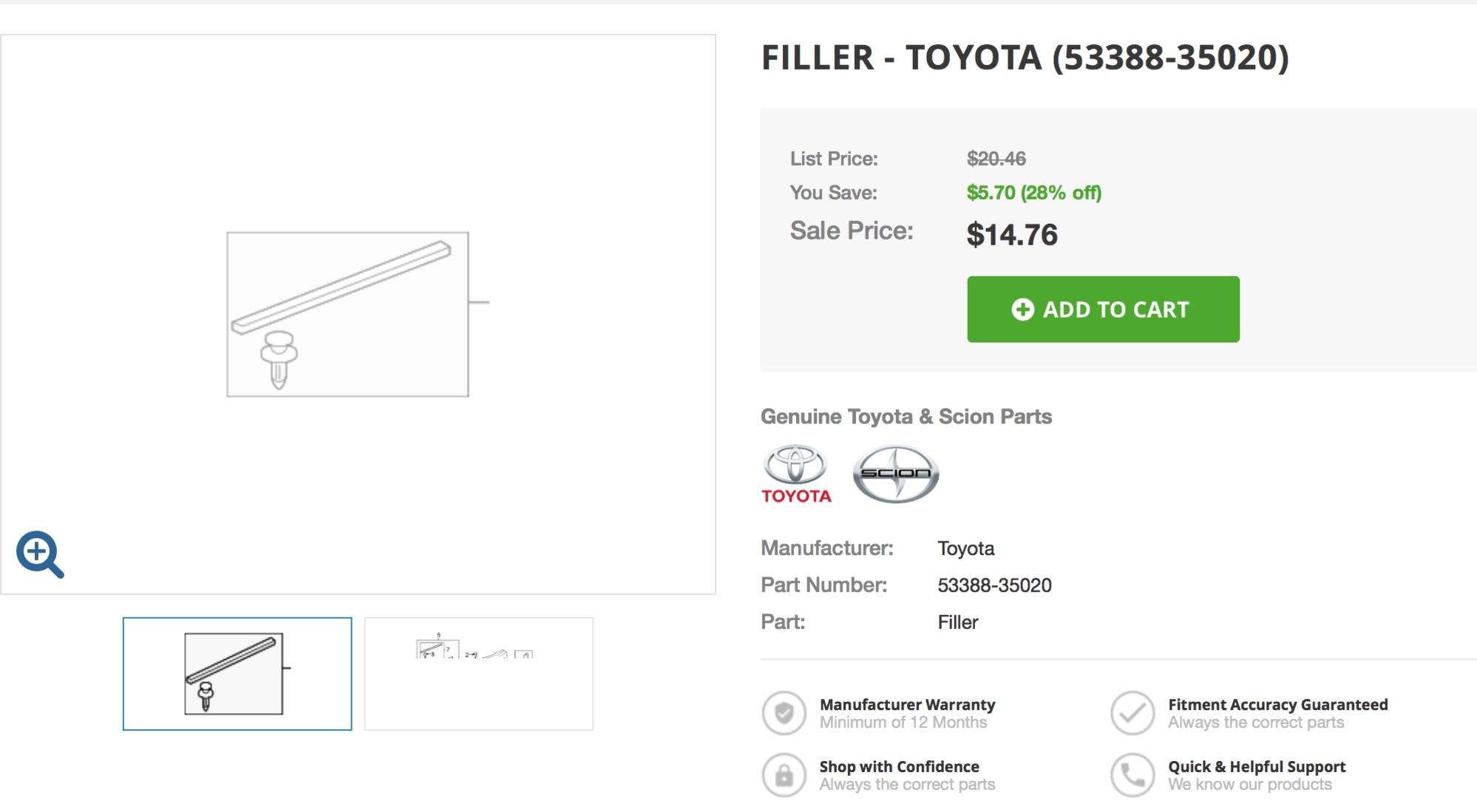Click the Quick & Helpful Support text
Viewport: 1477px width, 812px height.
pos(1257,766)
